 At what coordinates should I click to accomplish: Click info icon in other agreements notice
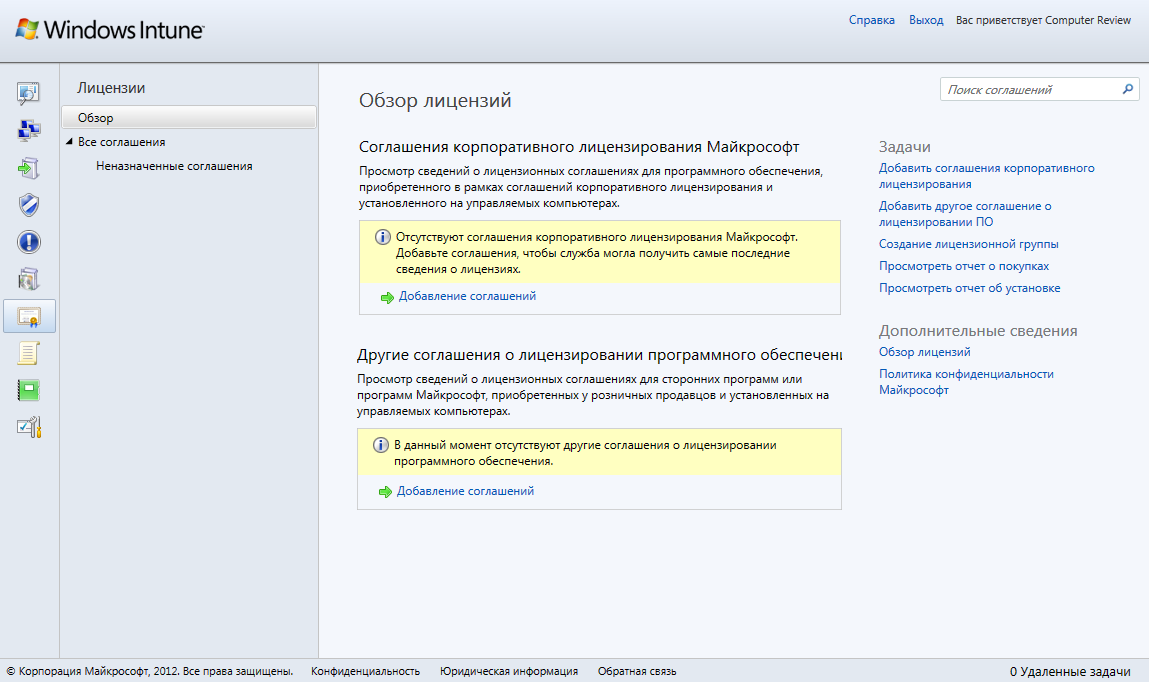381,445
